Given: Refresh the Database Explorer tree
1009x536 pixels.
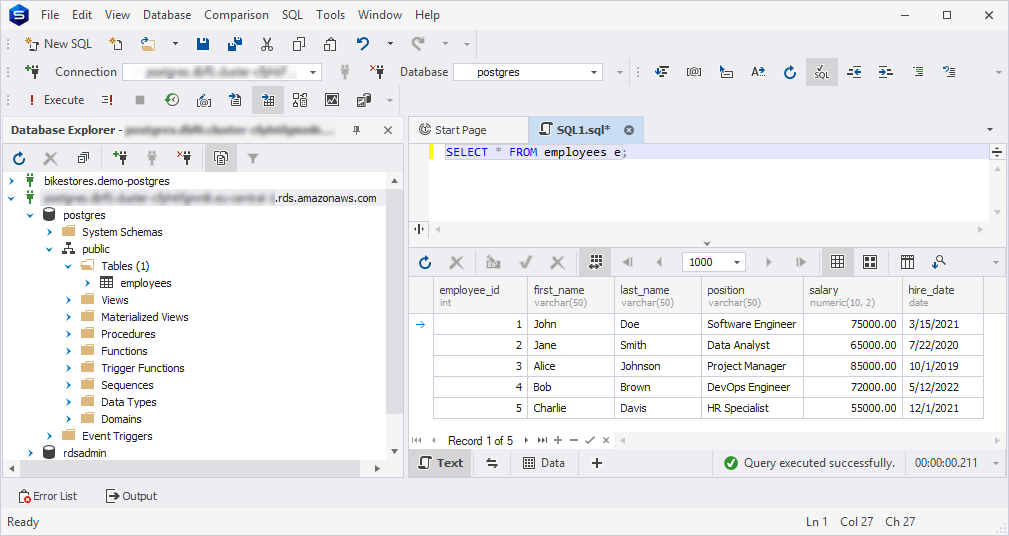Looking at the screenshot, I should (x=19, y=158).
